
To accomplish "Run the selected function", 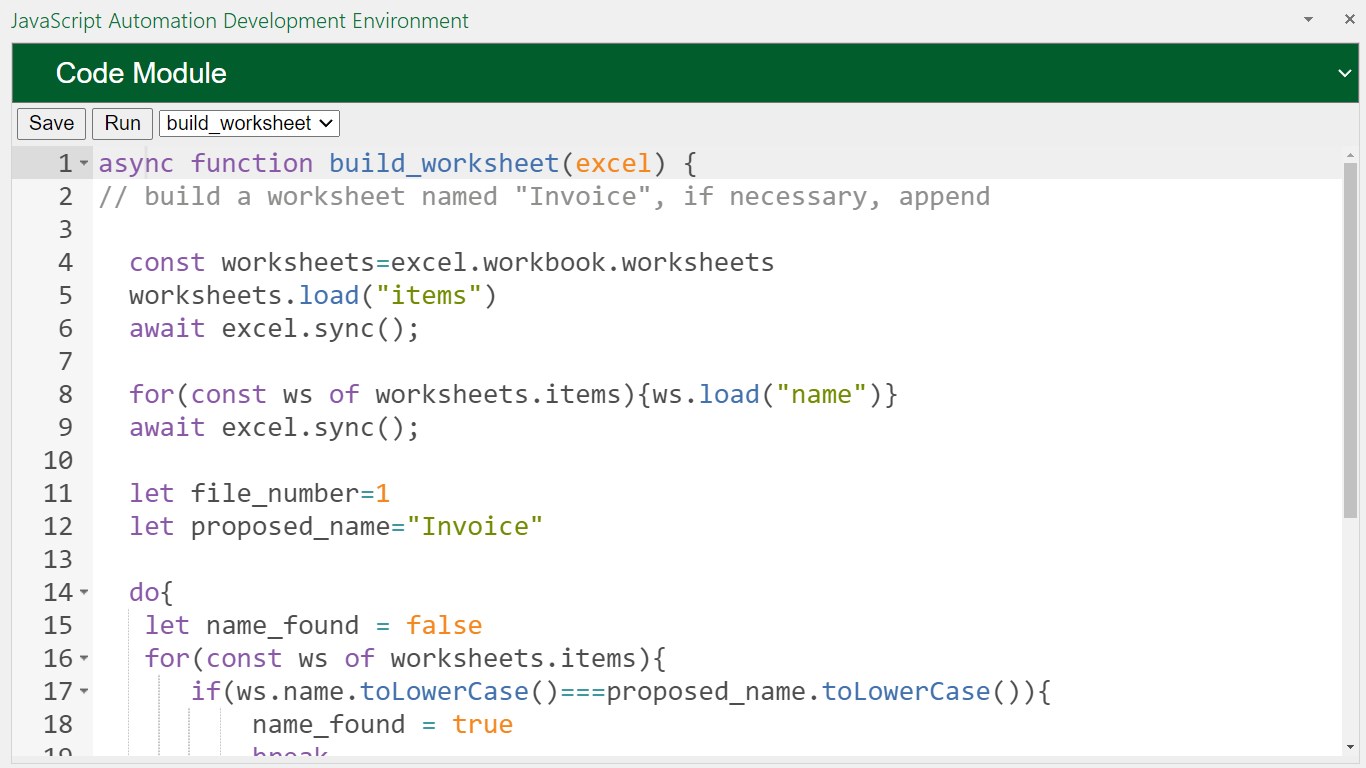I will tap(122, 123).
